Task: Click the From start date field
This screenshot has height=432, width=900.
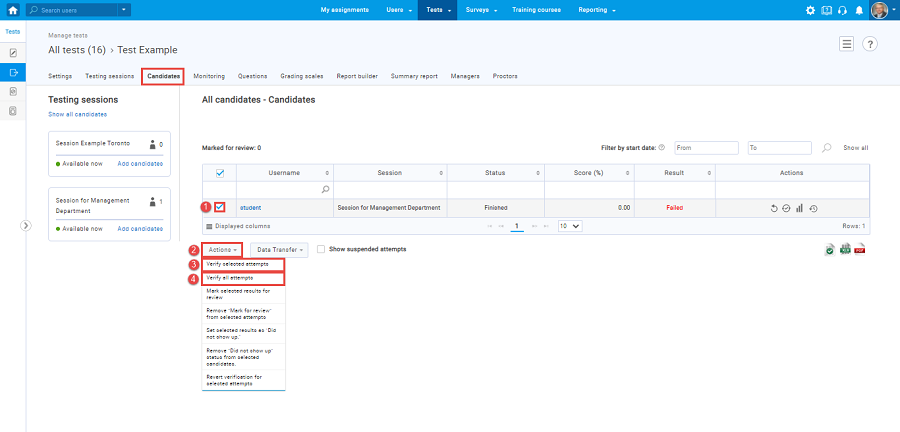Action: (x=706, y=147)
